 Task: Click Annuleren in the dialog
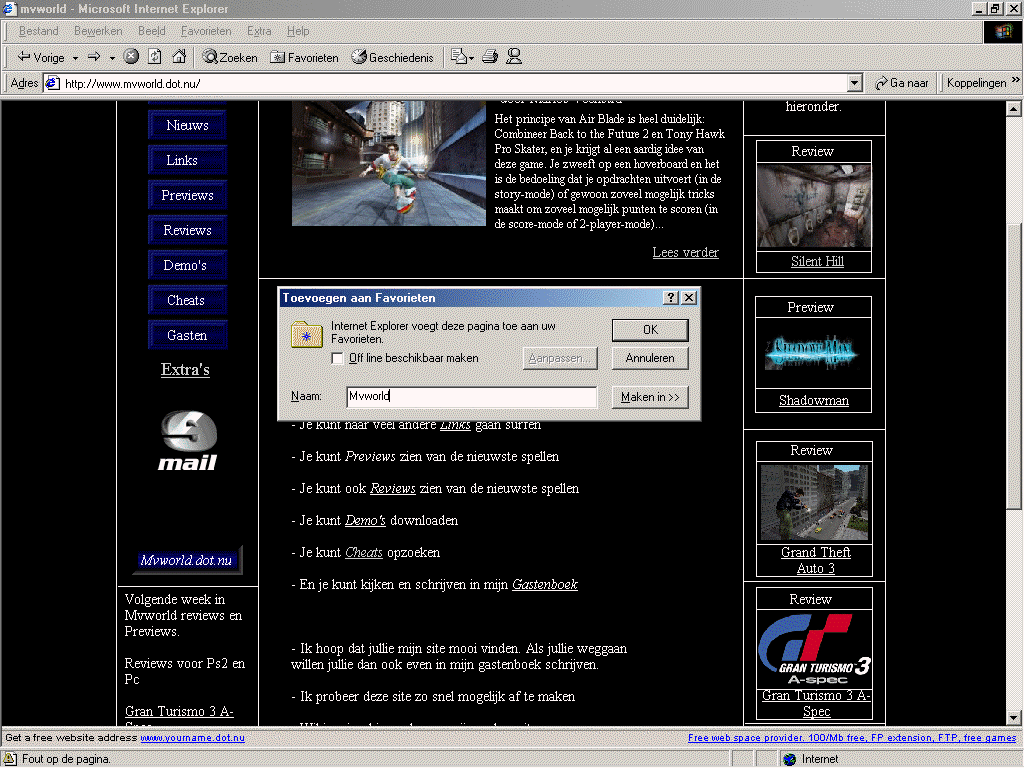650,358
